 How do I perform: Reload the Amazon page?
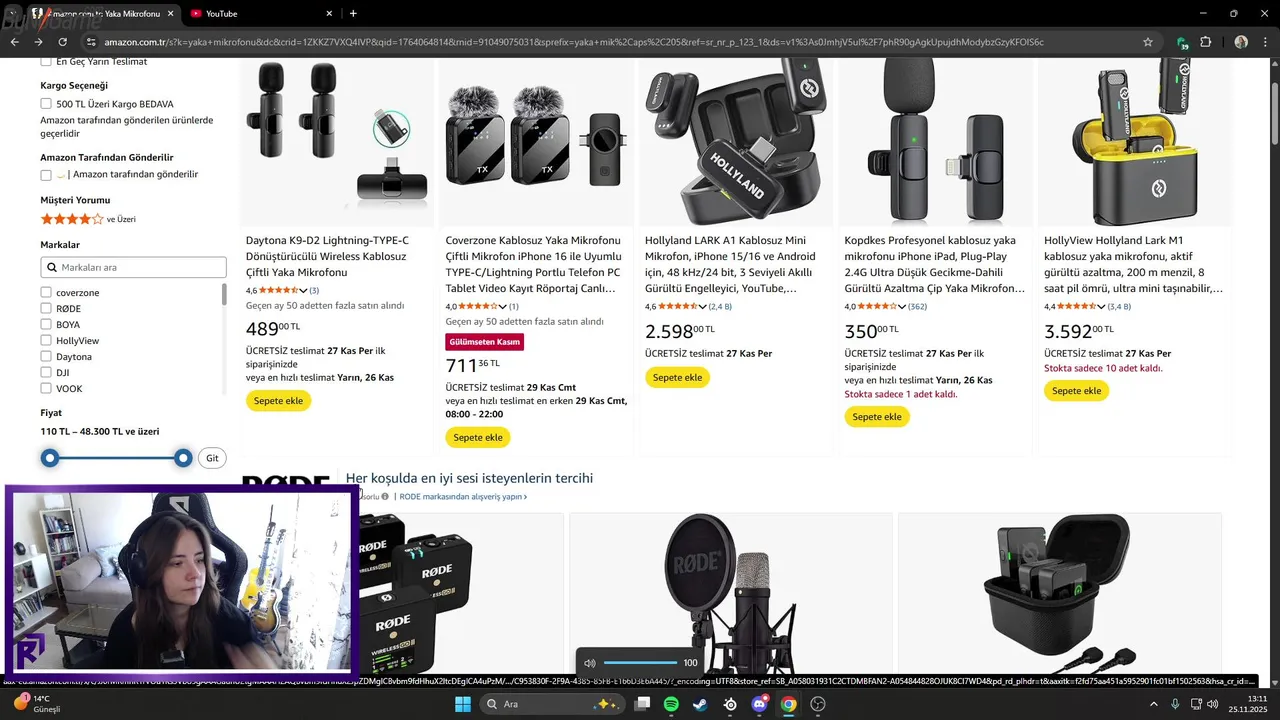(63, 42)
